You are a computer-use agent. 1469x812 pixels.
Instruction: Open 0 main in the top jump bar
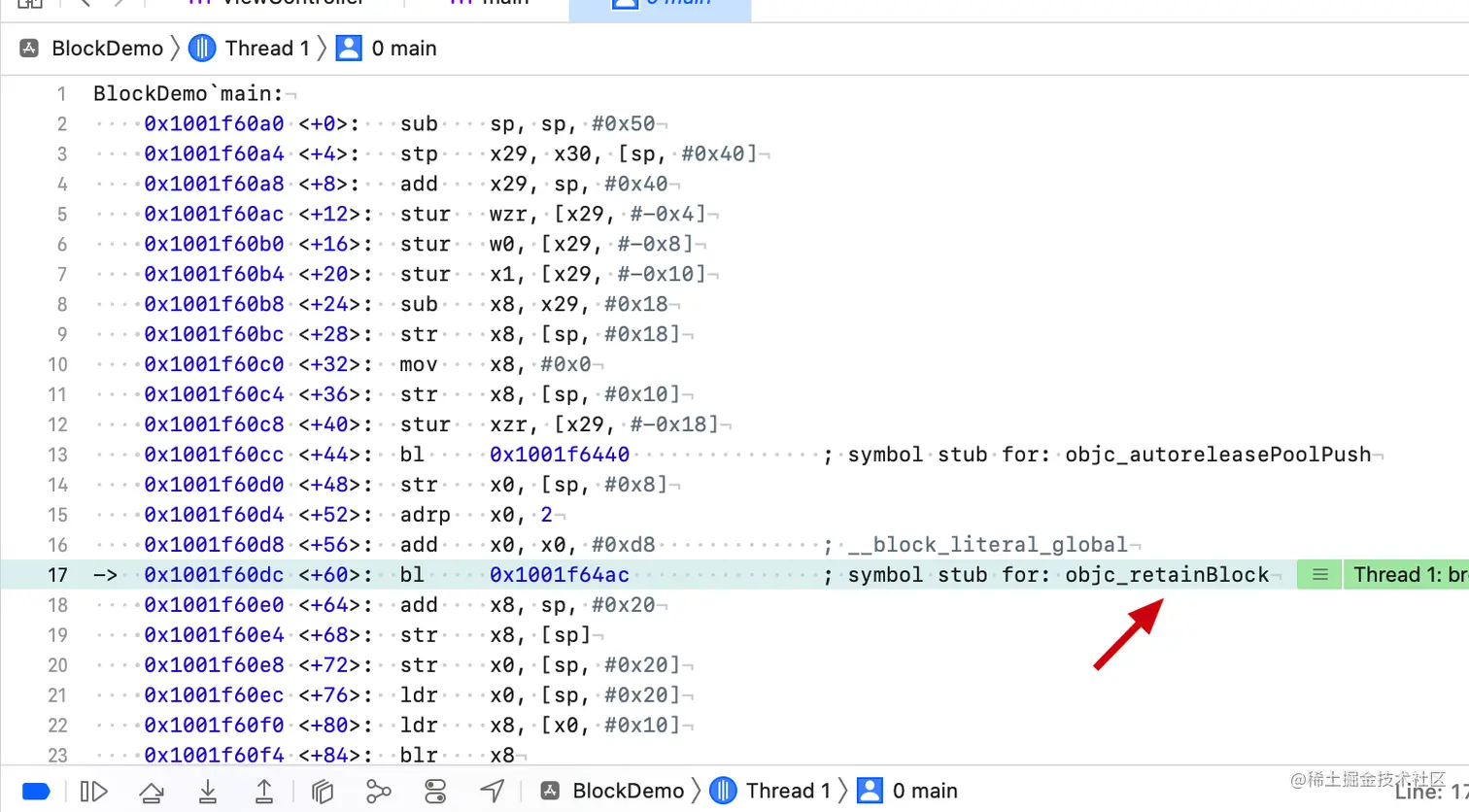[x=387, y=48]
